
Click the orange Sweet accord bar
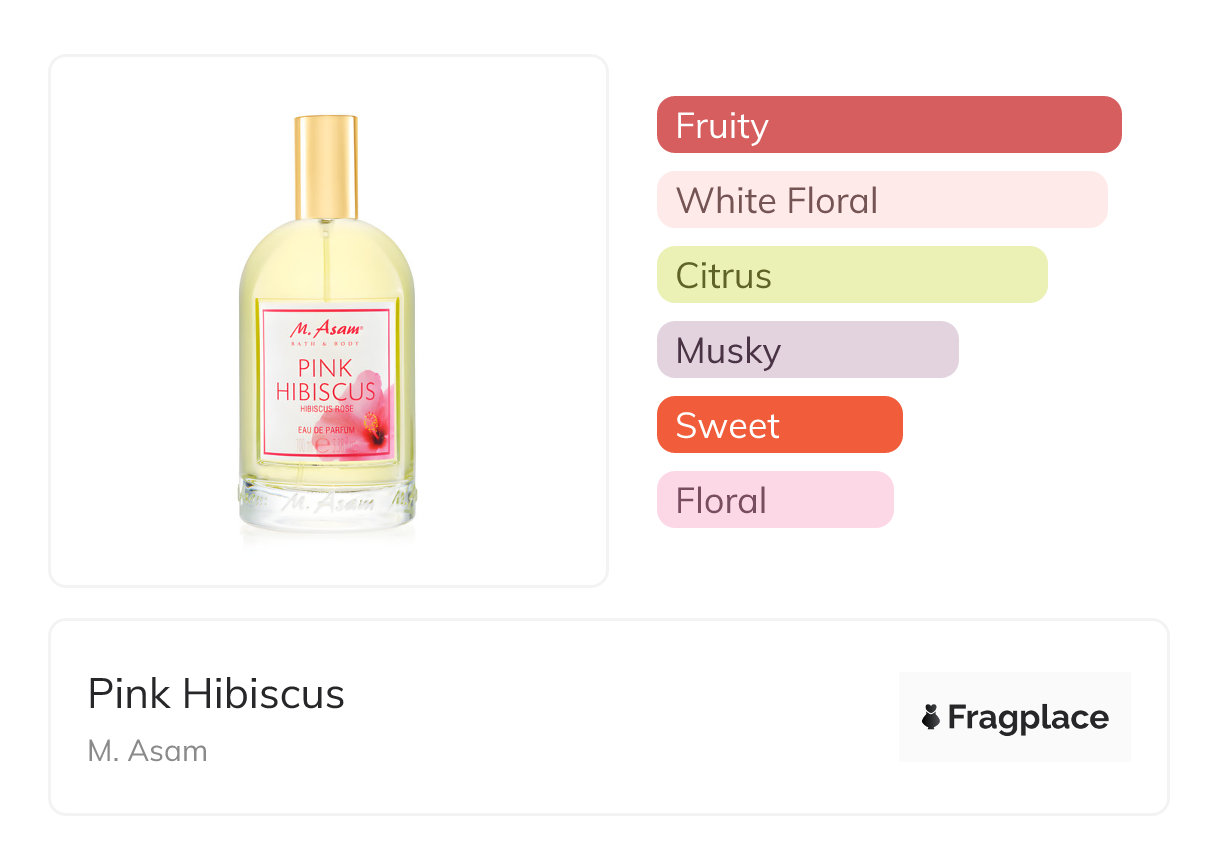pyautogui.click(x=779, y=425)
